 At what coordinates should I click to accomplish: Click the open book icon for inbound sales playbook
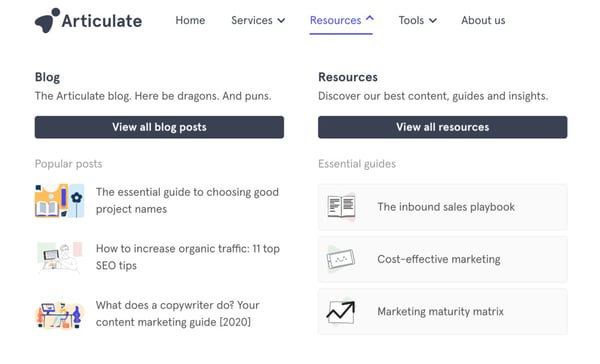pyautogui.click(x=341, y=207)
